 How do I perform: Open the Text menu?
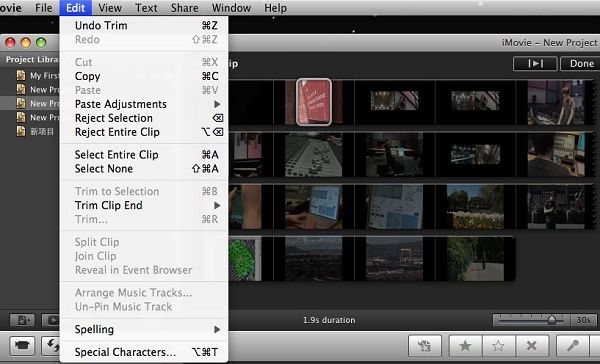(146, 8)
